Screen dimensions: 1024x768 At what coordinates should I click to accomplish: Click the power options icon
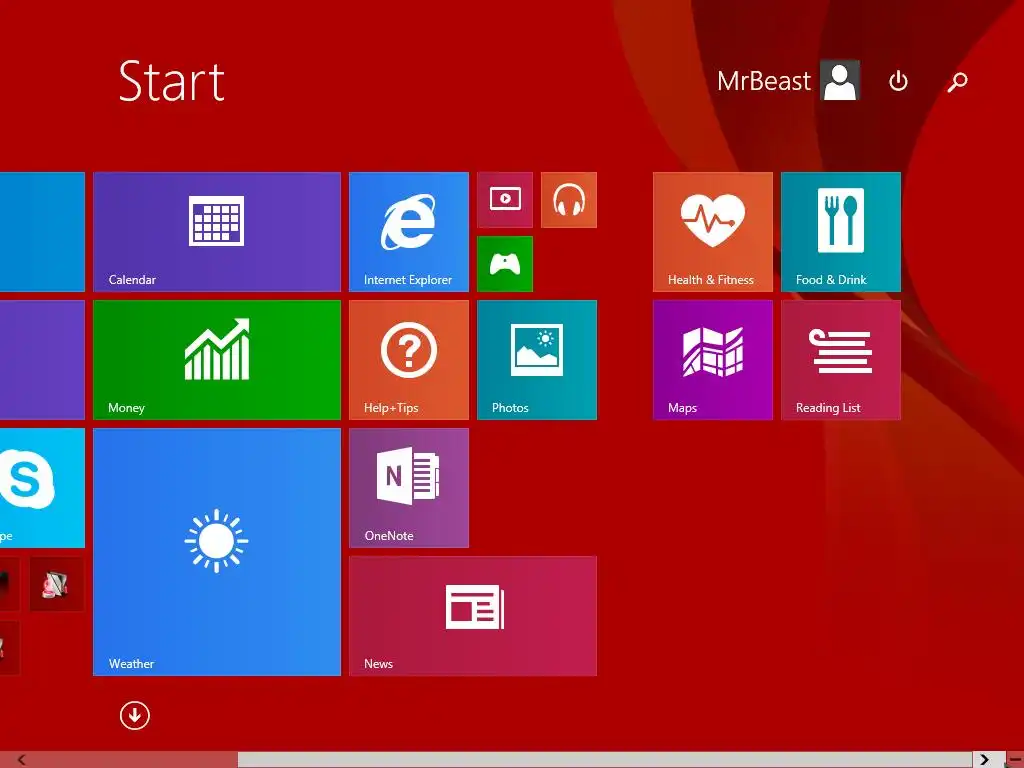point(899,82)
